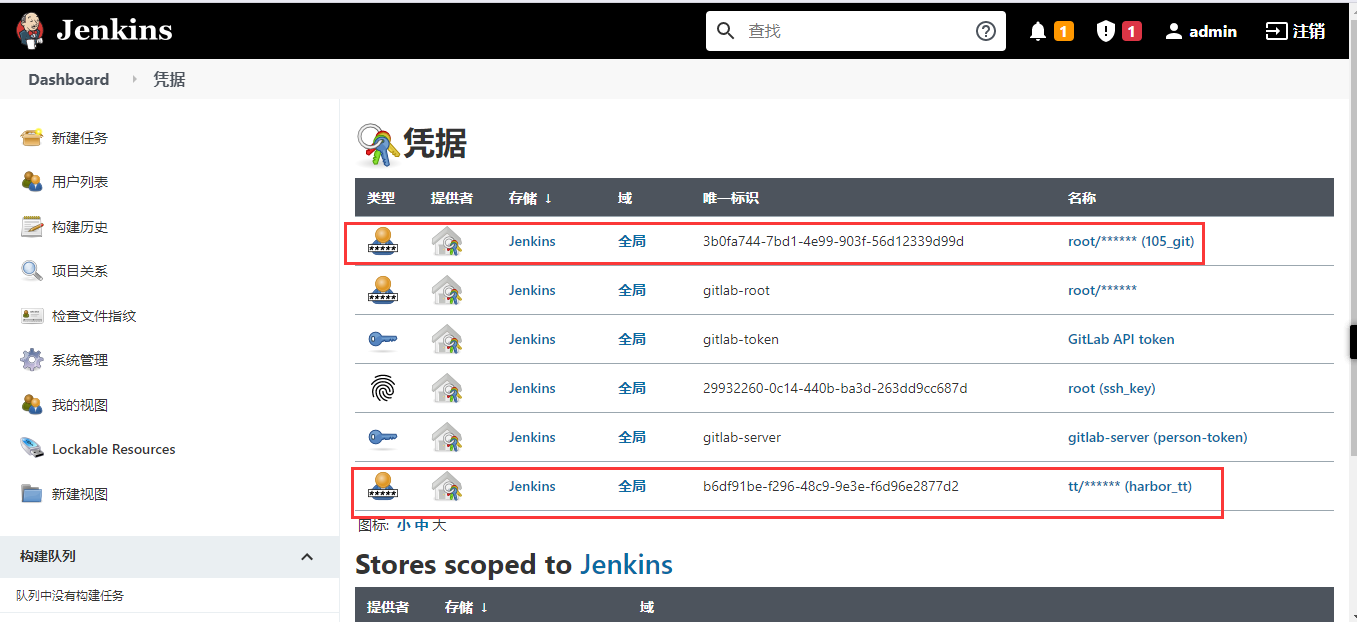The width and height of the screenshot is (1357, 622).
Task: Click the vertical scrollbar on the right
Action: coord(1352,340)
